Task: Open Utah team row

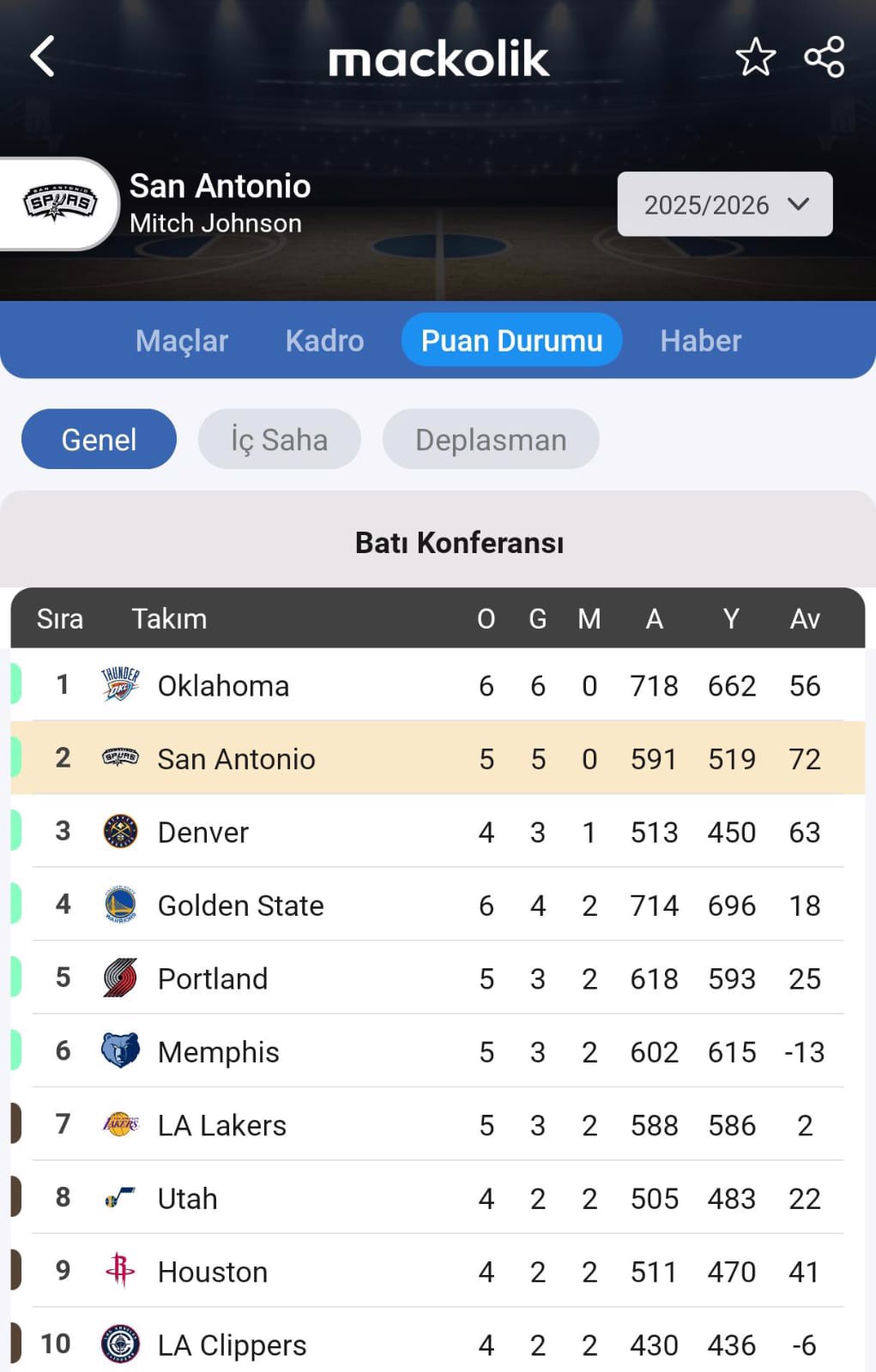Action: click(188, 1198)
